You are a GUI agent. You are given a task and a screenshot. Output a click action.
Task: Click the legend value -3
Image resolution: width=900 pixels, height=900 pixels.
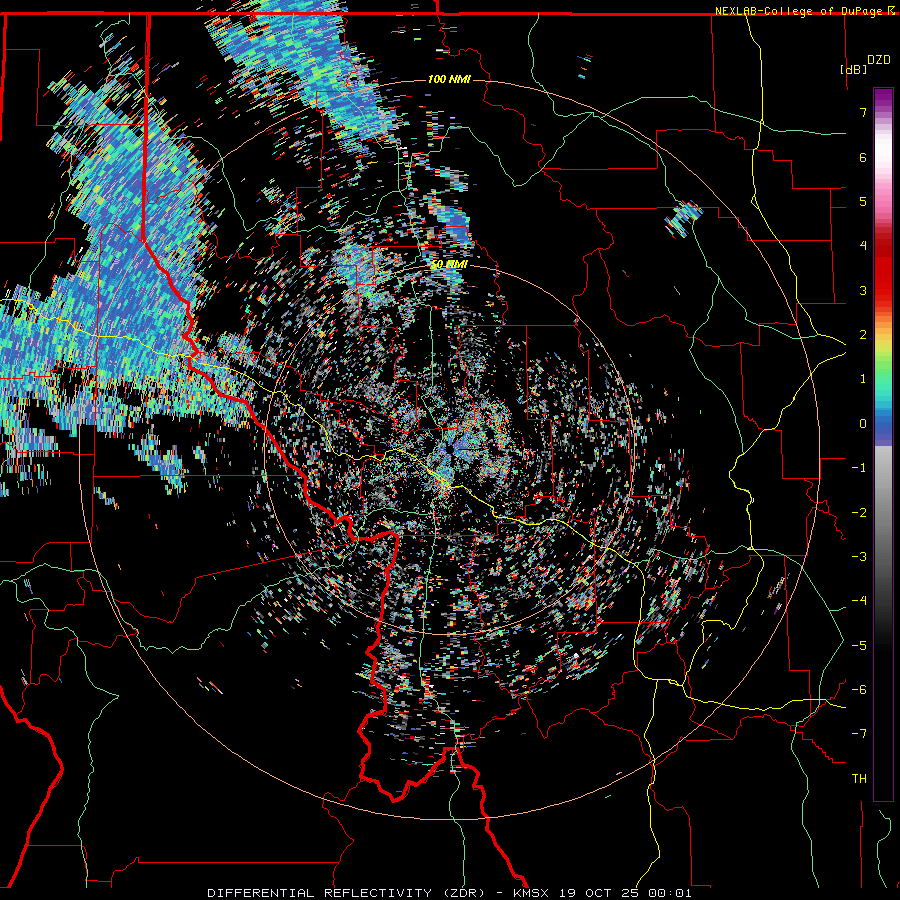click(x=859, y=557)
